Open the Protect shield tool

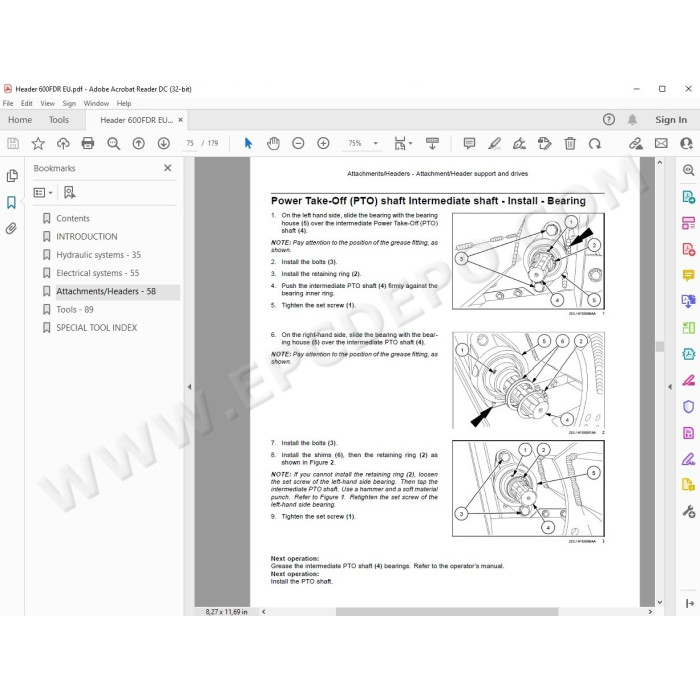click(x=688, y=407)
